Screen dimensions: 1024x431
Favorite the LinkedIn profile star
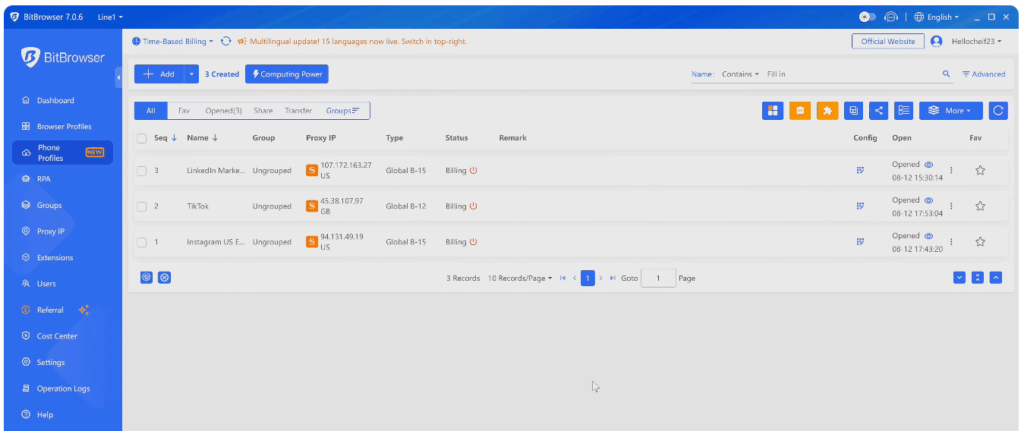980,170
